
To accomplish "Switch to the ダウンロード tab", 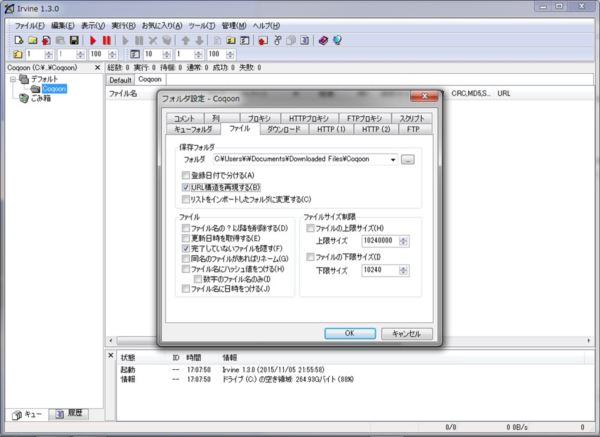I will click(284, 129).
